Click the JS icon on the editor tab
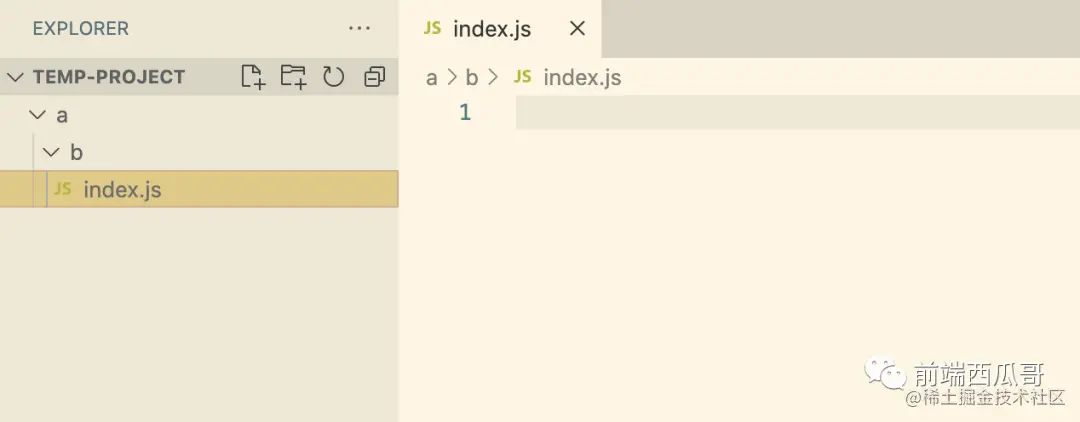 pyautogui.click(x=433, y=28)
